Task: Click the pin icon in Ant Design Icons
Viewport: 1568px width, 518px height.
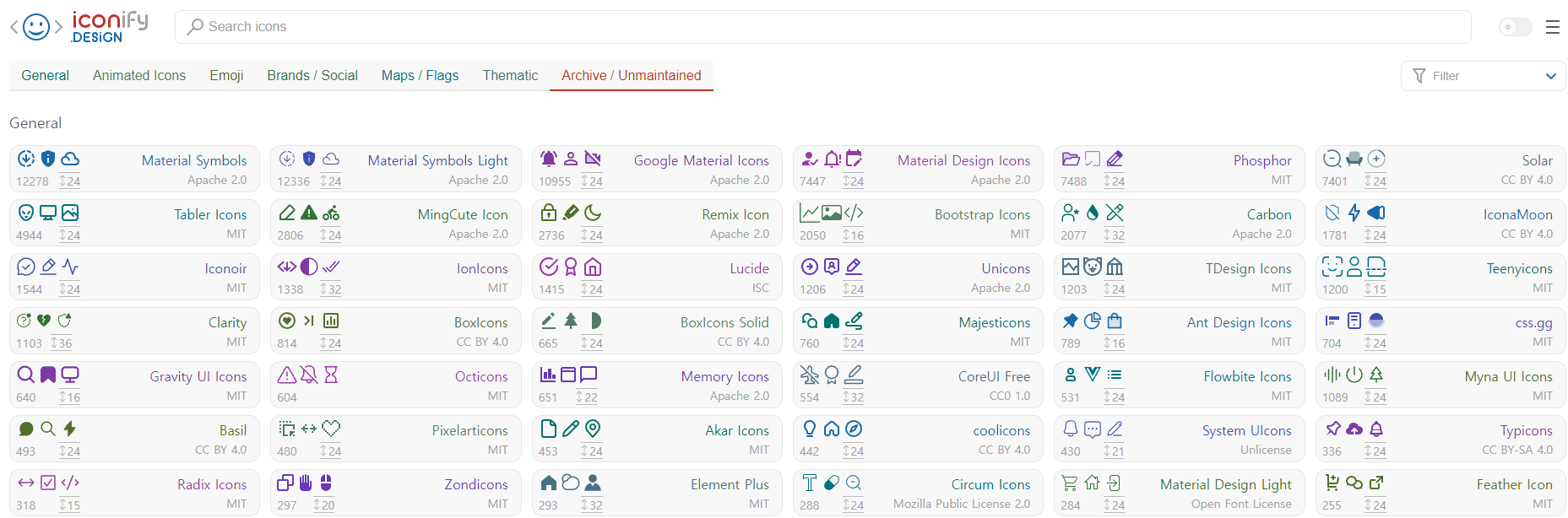Action: 1071,321
